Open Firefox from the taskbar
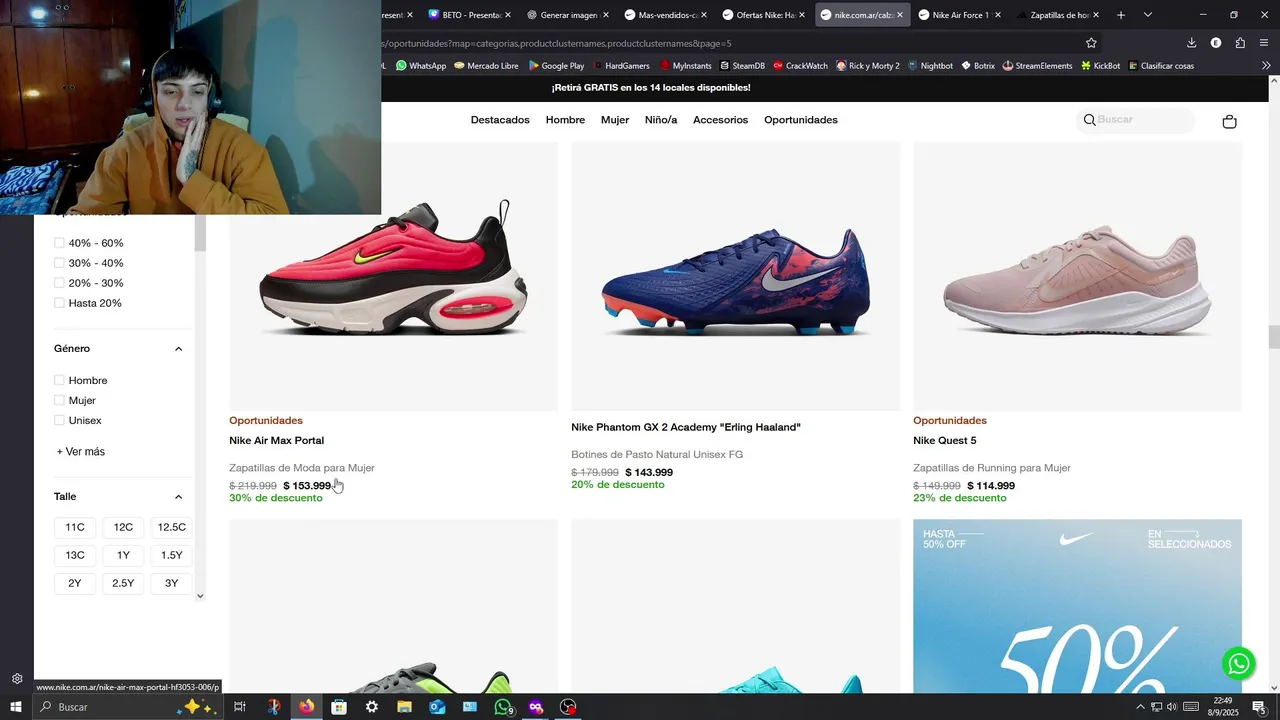This screenshot has width=1280, height=720. 306,707
